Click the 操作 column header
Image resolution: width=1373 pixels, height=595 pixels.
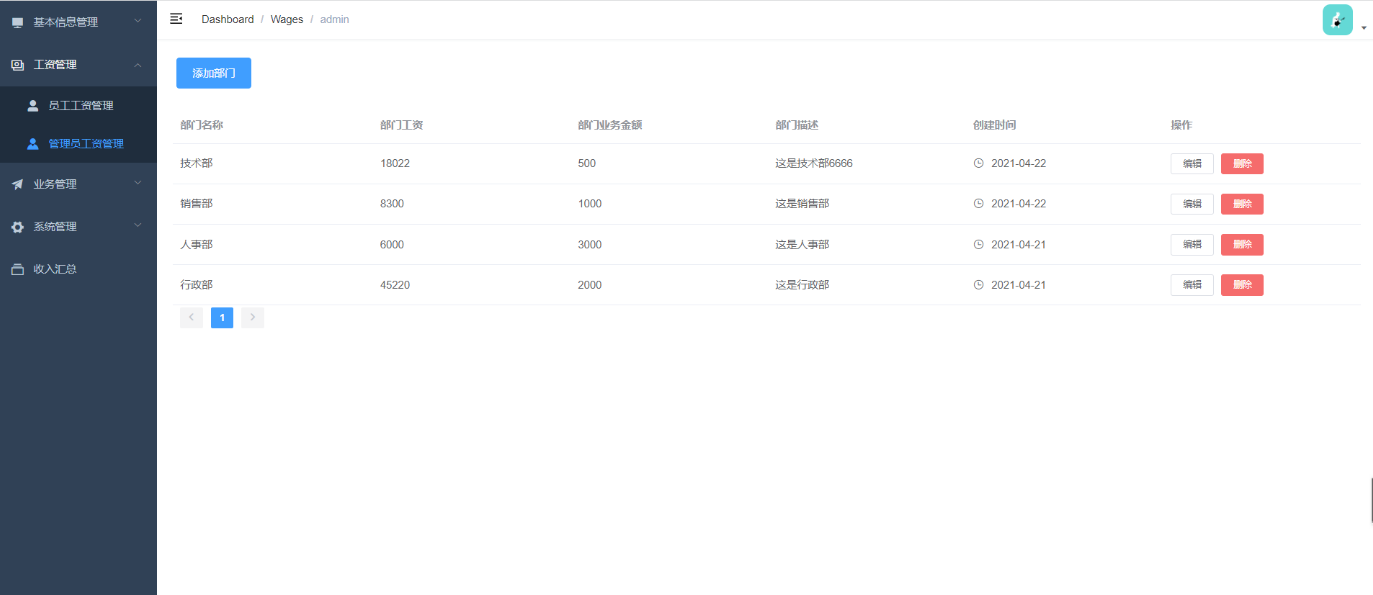pyautogui.click(x=1181, y=125)
